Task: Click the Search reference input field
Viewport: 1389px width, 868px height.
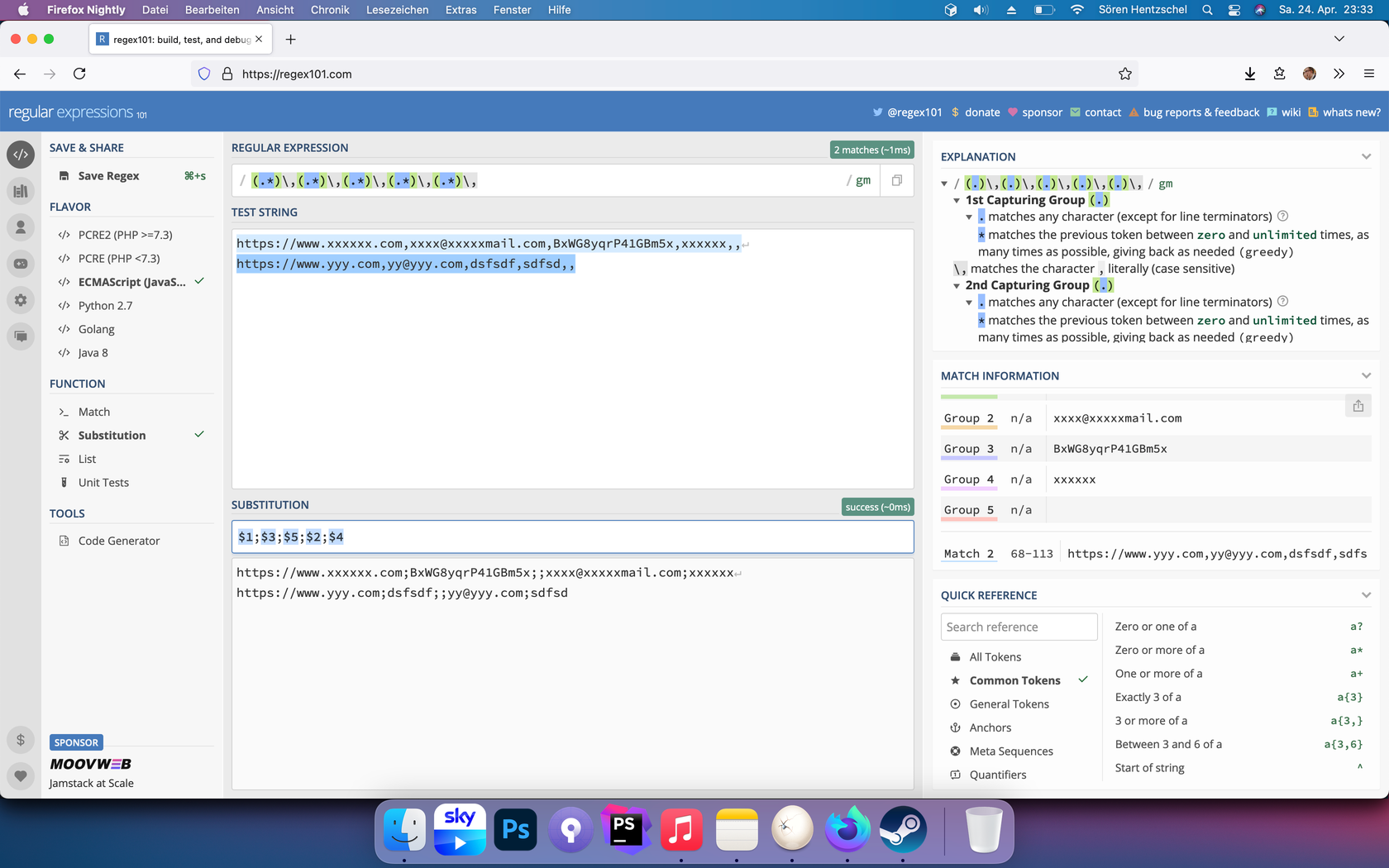Action: coord(1019,627)
